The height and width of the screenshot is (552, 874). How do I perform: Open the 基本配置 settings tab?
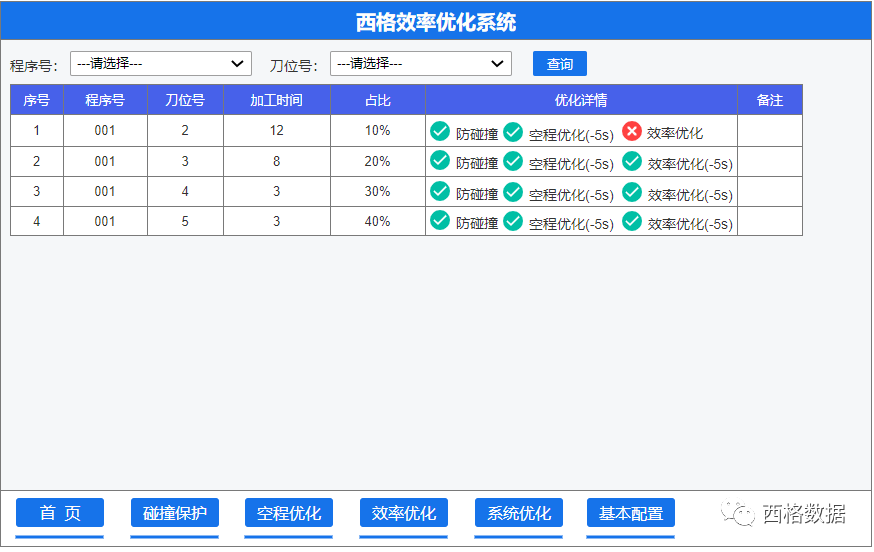coord(631,513)
